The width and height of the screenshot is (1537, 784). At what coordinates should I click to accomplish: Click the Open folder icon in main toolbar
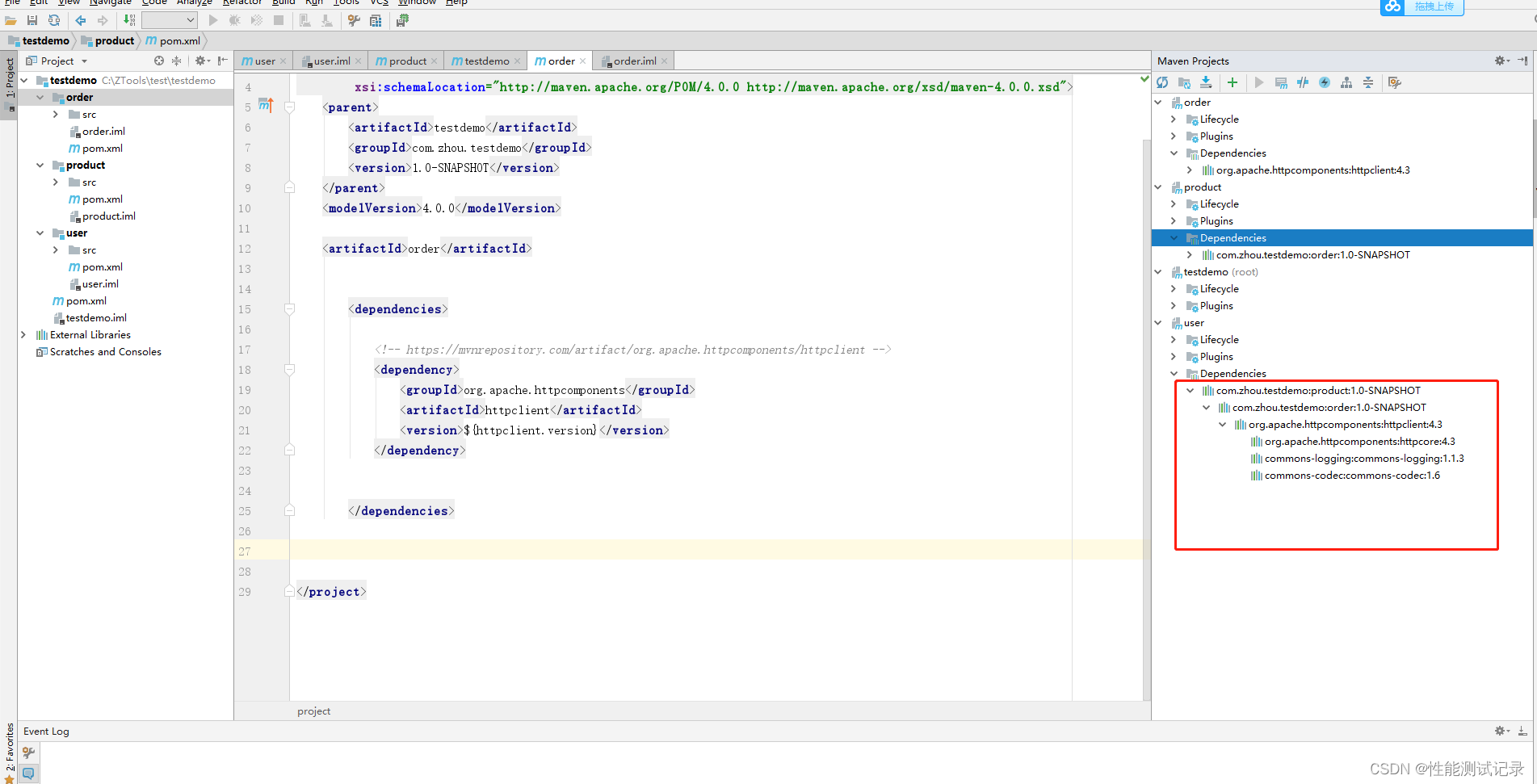[x=11, y=20]
